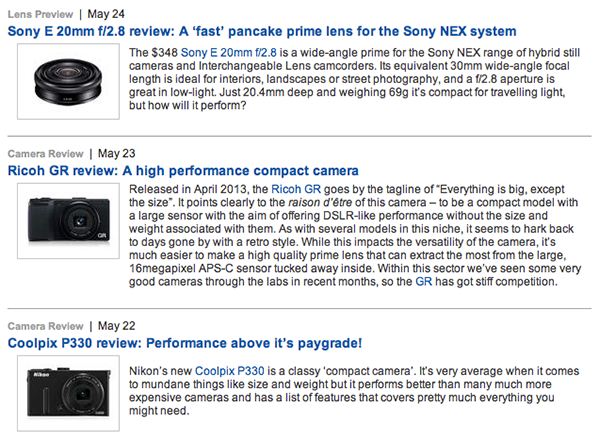Open the Sony E 20mm f/2.8 review headline

pyautogui.click(x=262, y=31)
